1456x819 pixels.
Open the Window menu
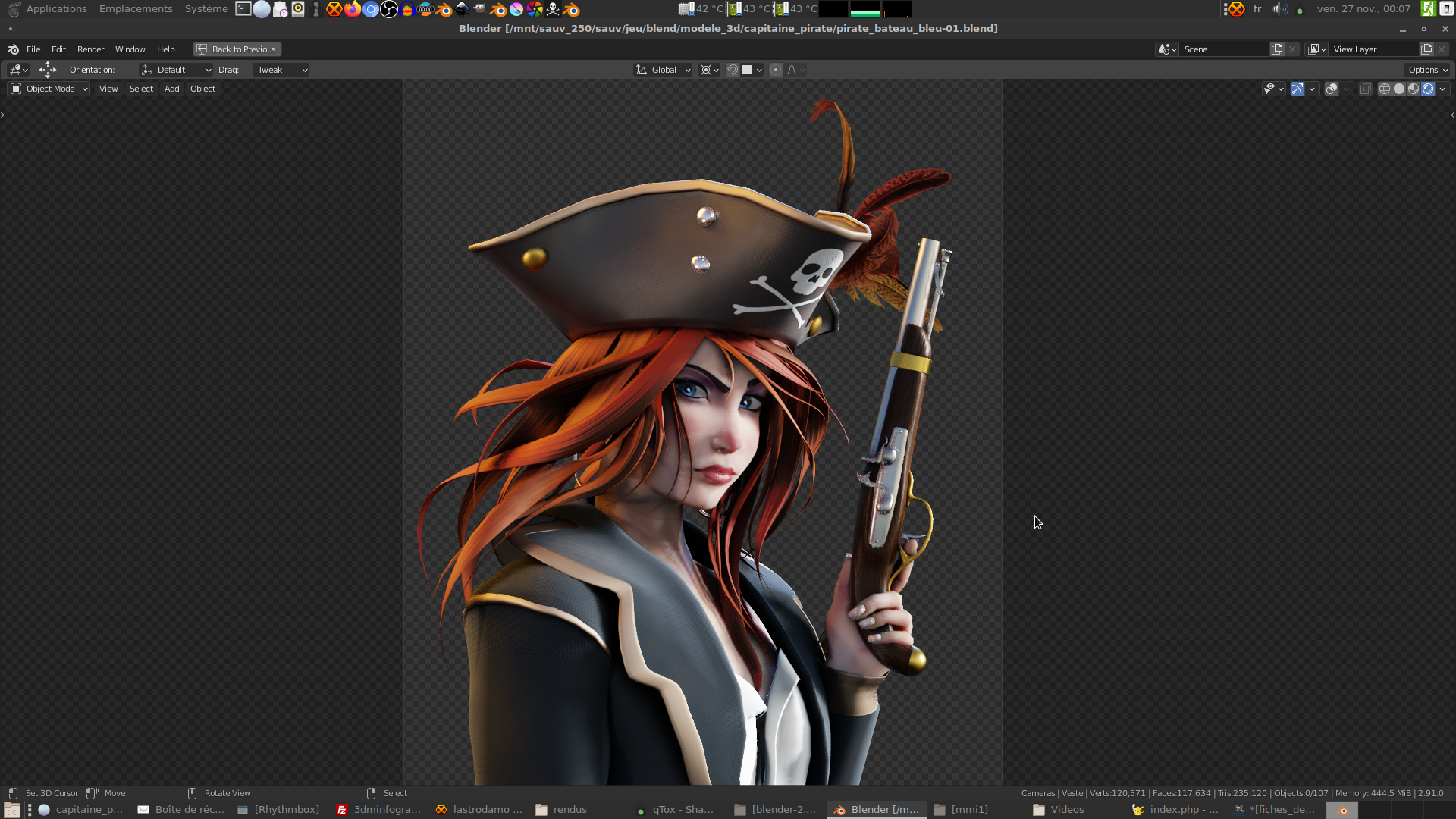coord(130,49)
